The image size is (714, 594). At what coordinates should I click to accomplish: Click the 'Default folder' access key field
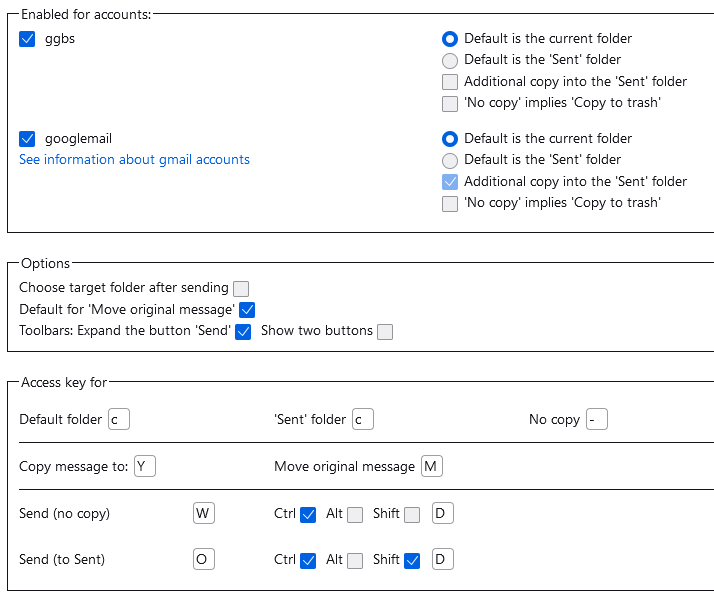(x=119, y=420)
